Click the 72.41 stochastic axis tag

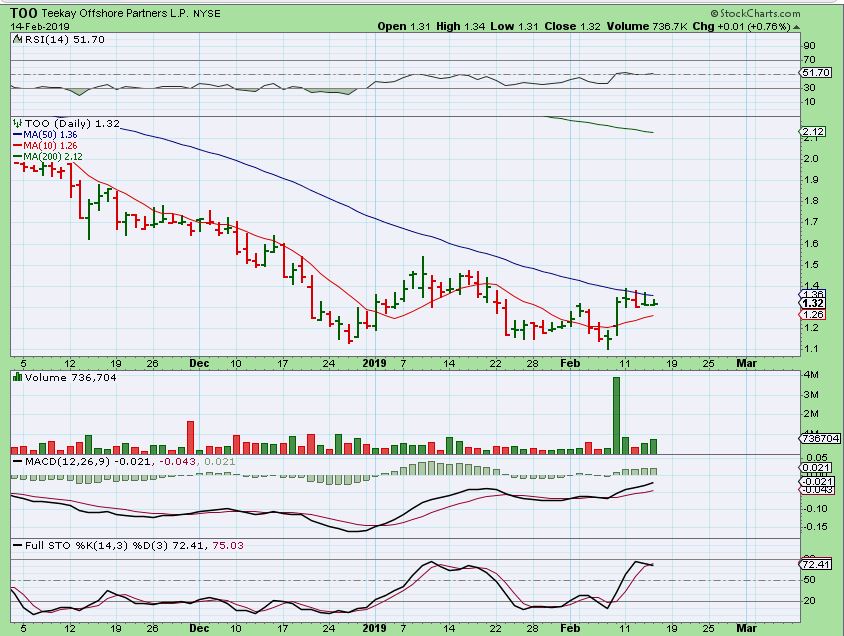tap(817, 564)
